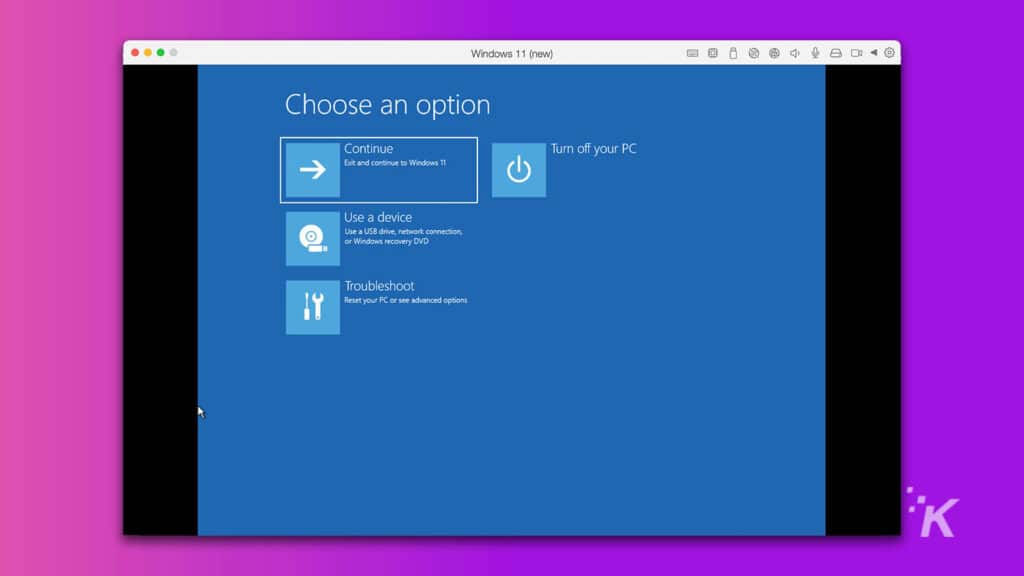This screenshot has width=1024, height=576.
Task: Select the Use a device label
Action: [x=378, y=217]
